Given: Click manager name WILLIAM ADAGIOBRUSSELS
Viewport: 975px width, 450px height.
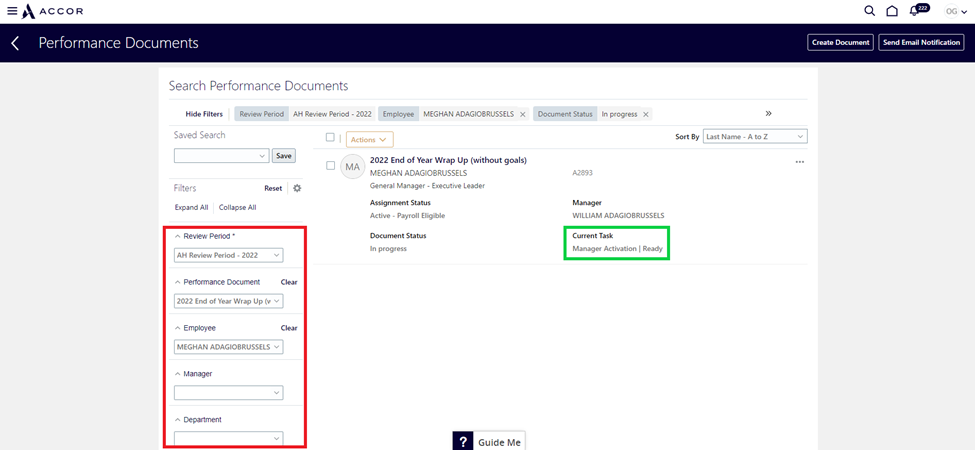Looking at the screenshot, I should click(618, 216).
